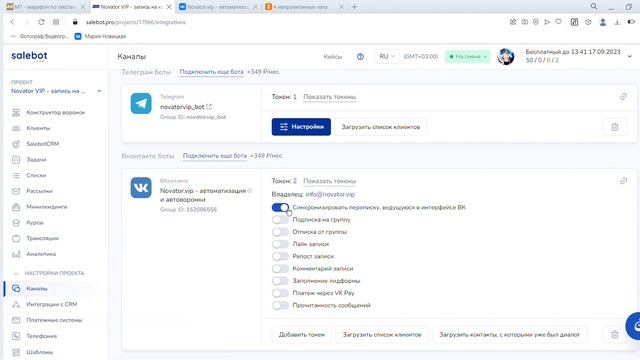Click Показать токены for Telegram

tap(329, 97)
